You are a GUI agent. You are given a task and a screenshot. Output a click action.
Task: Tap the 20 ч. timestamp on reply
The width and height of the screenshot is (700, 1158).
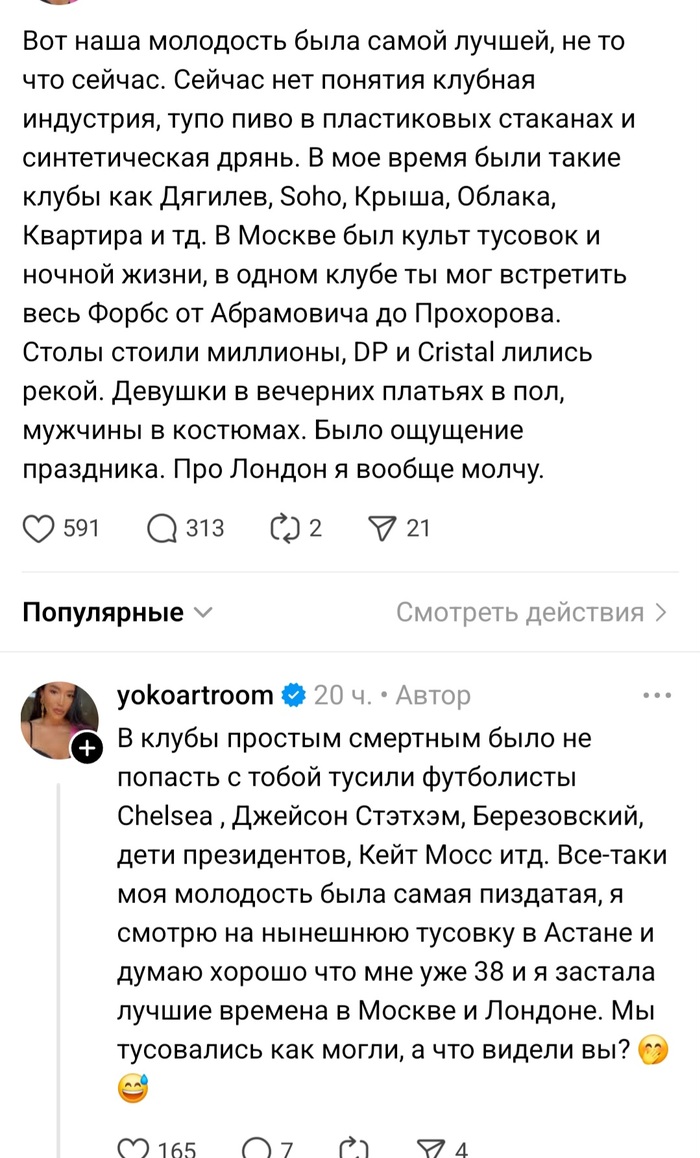tap(343, 695)
